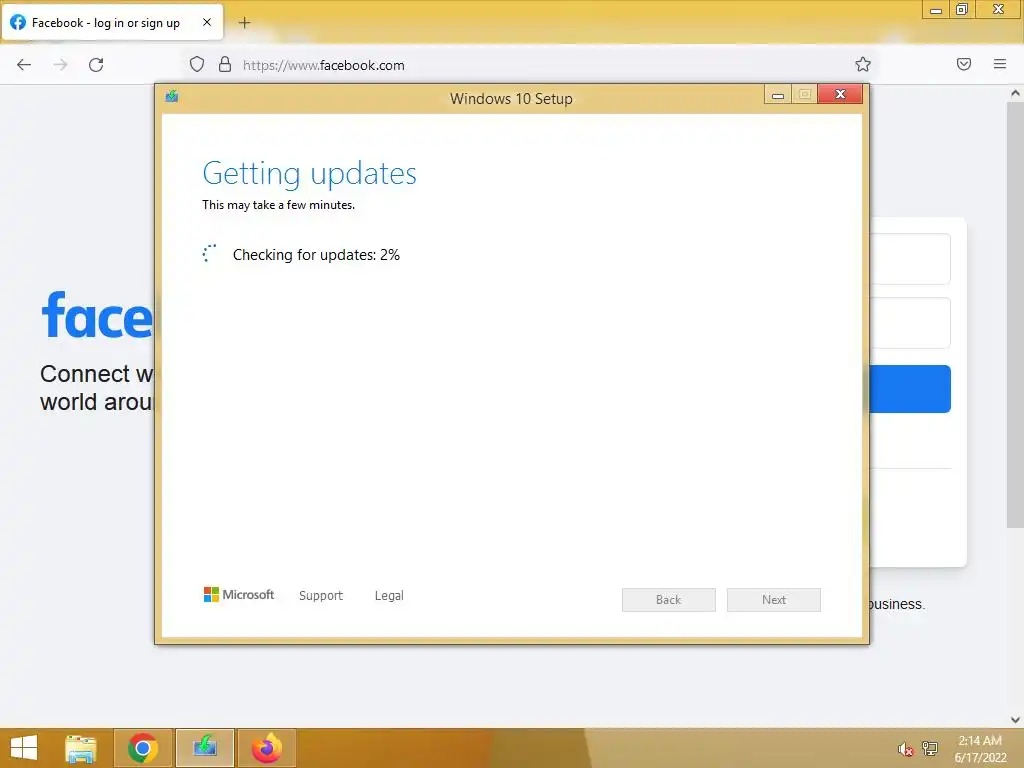The height and width of the screenshot is (768, 1024).
Task: Launch Google Chrome from the taskbar
Action: tap(143, 748)
